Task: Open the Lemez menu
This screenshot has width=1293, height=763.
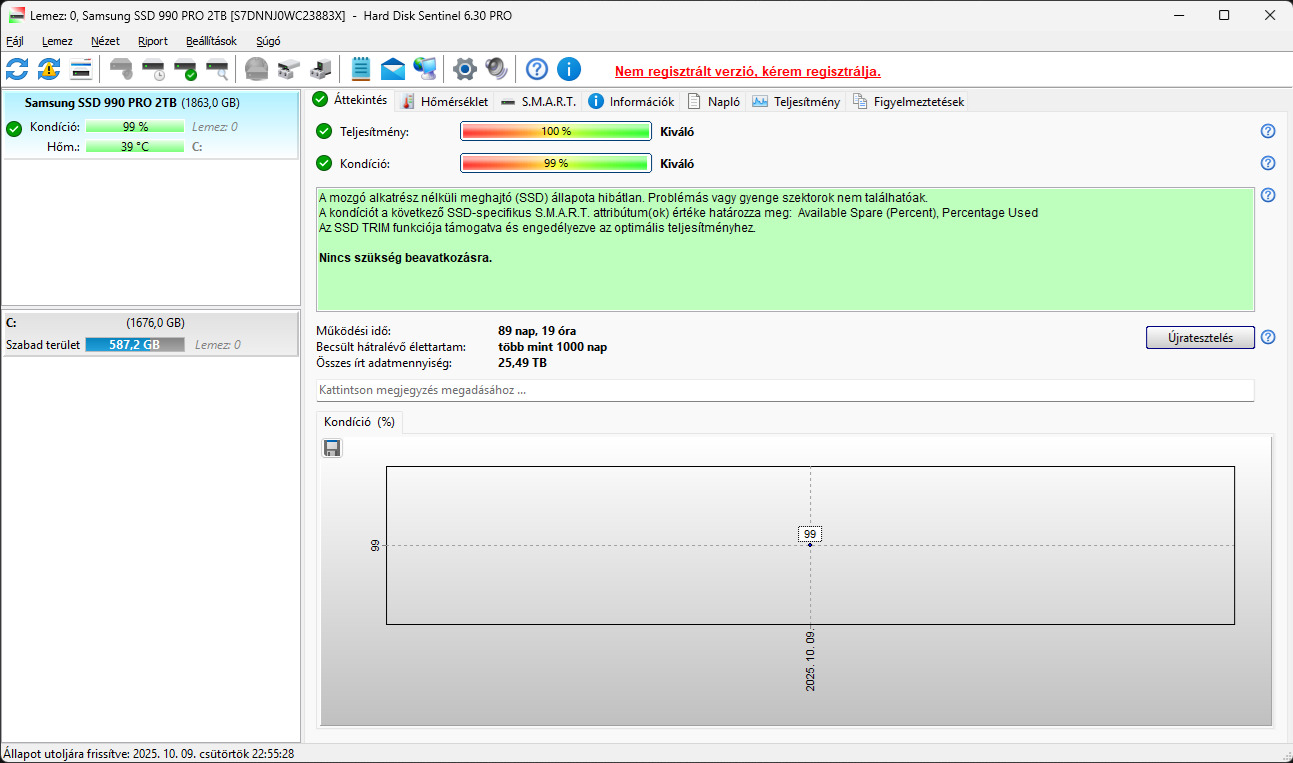Action: 57,41
